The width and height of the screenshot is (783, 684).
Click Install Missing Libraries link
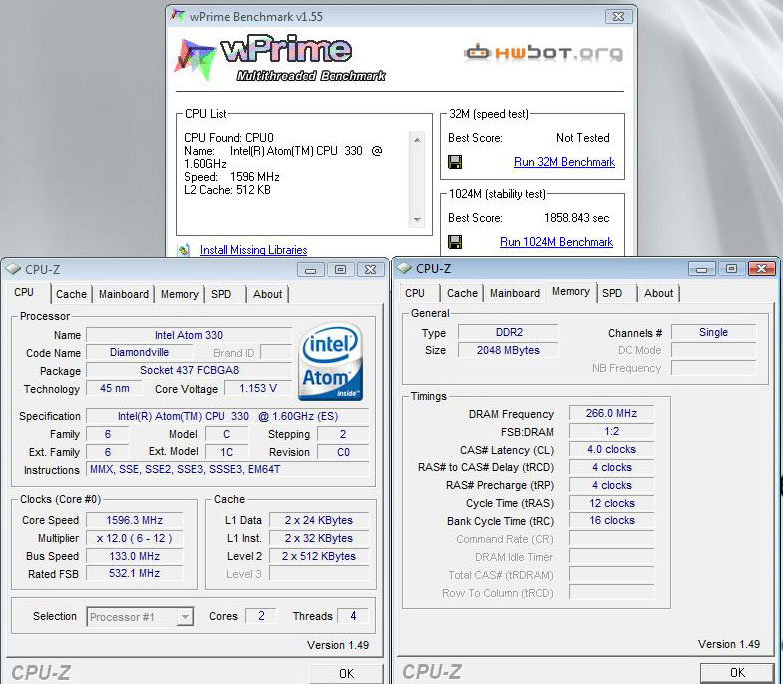[253, 250]
